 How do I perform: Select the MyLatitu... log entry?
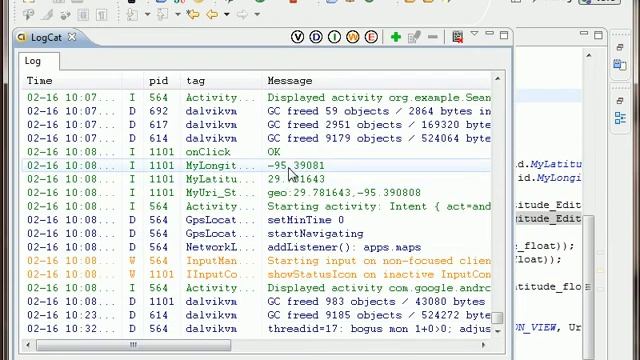256,179
